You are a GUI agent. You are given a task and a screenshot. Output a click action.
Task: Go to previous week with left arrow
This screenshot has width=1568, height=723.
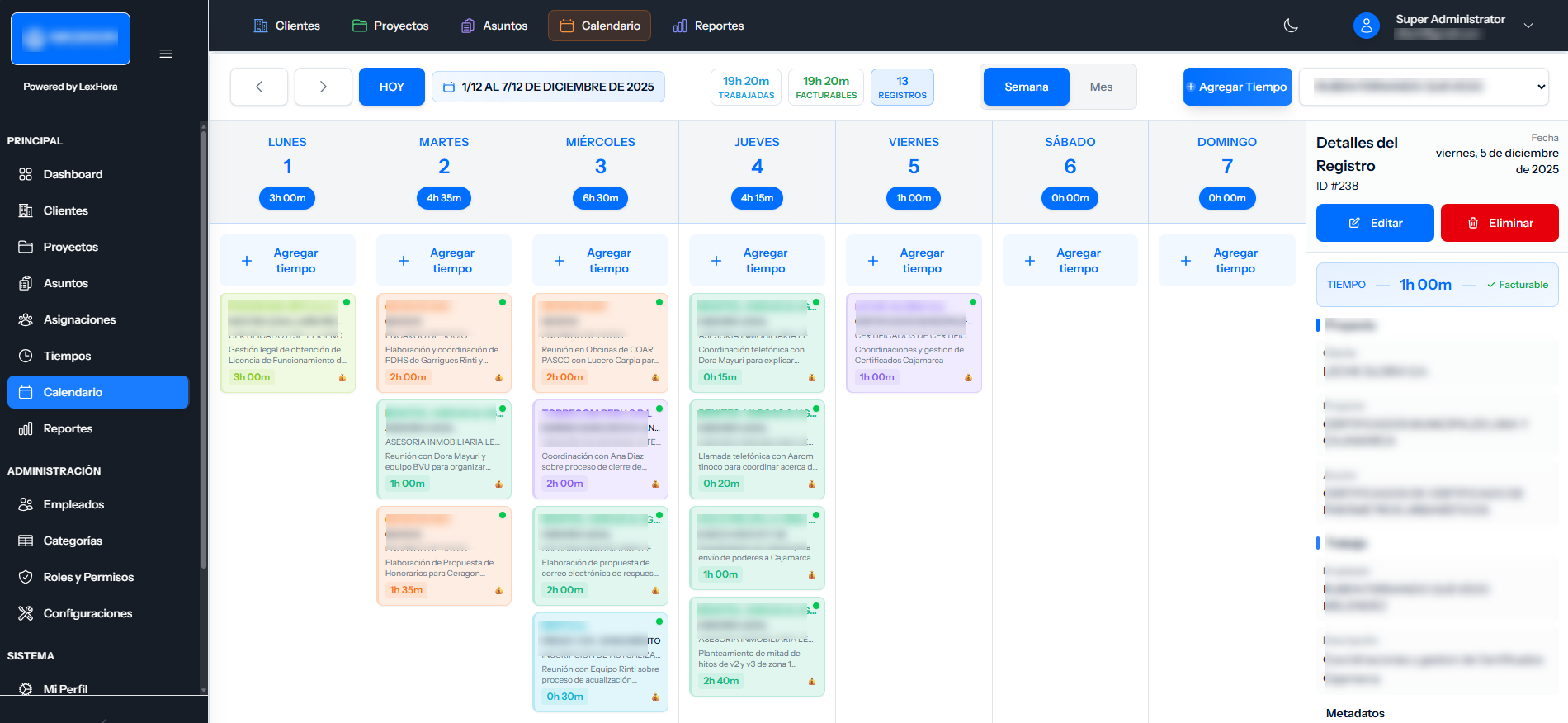259,87
